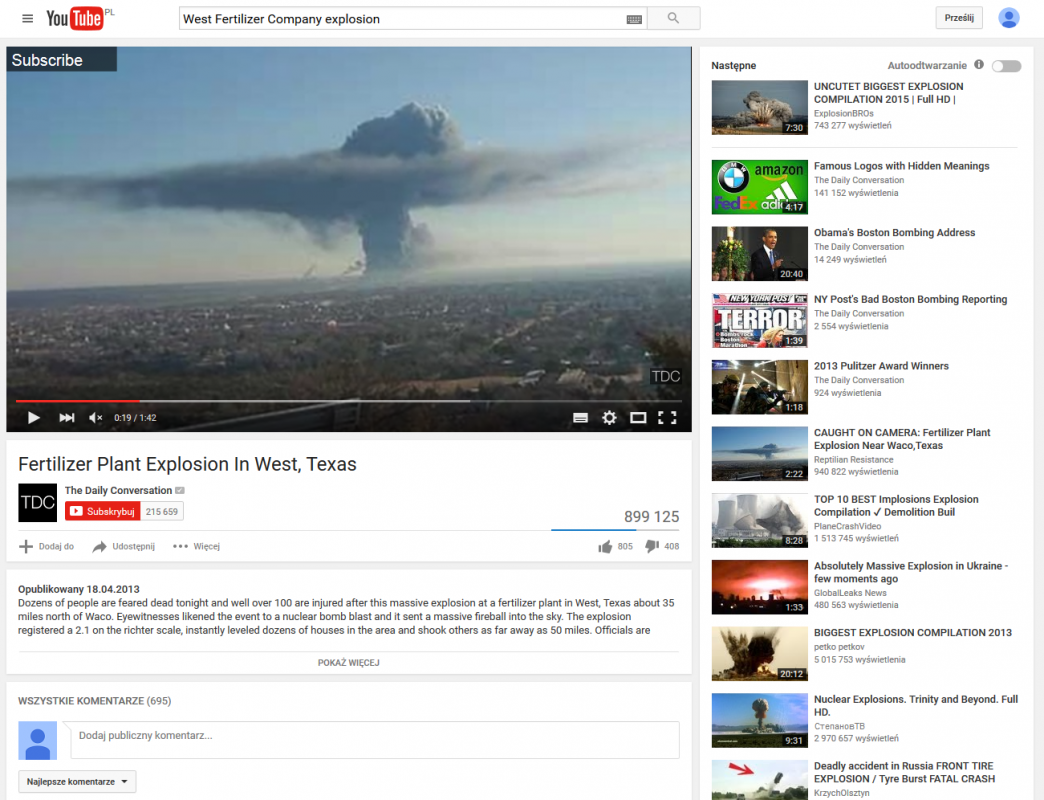Open player settings gear
The image size is (1044, 800).
pyautogui.click(x=609, y=418)
